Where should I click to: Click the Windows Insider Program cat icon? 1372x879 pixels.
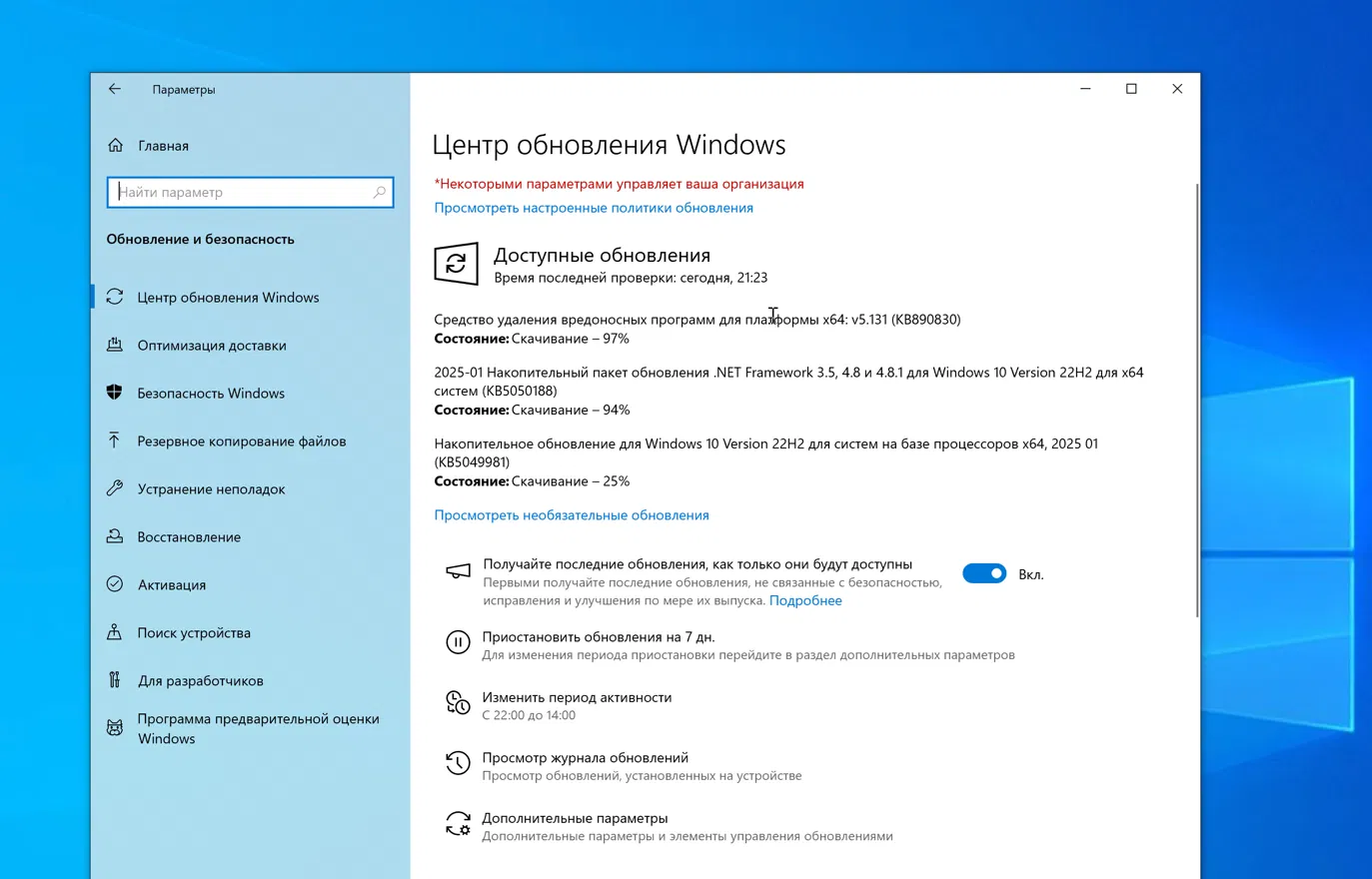click(115, 728)
